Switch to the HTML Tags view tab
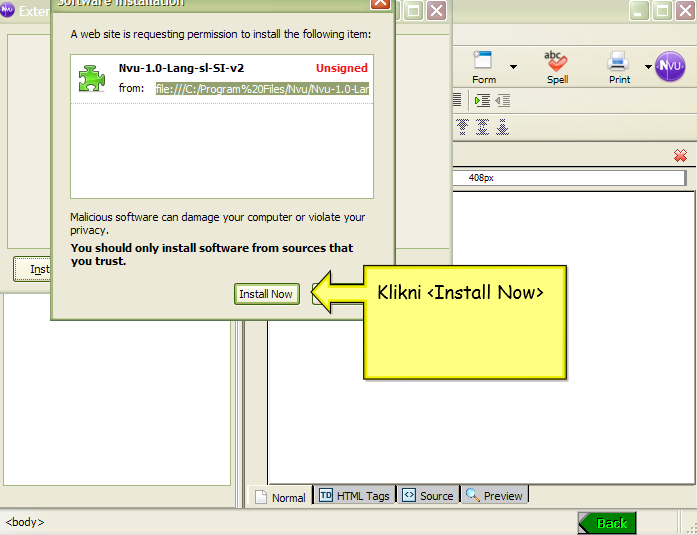The image size is (697, 535). coord(354,495)
